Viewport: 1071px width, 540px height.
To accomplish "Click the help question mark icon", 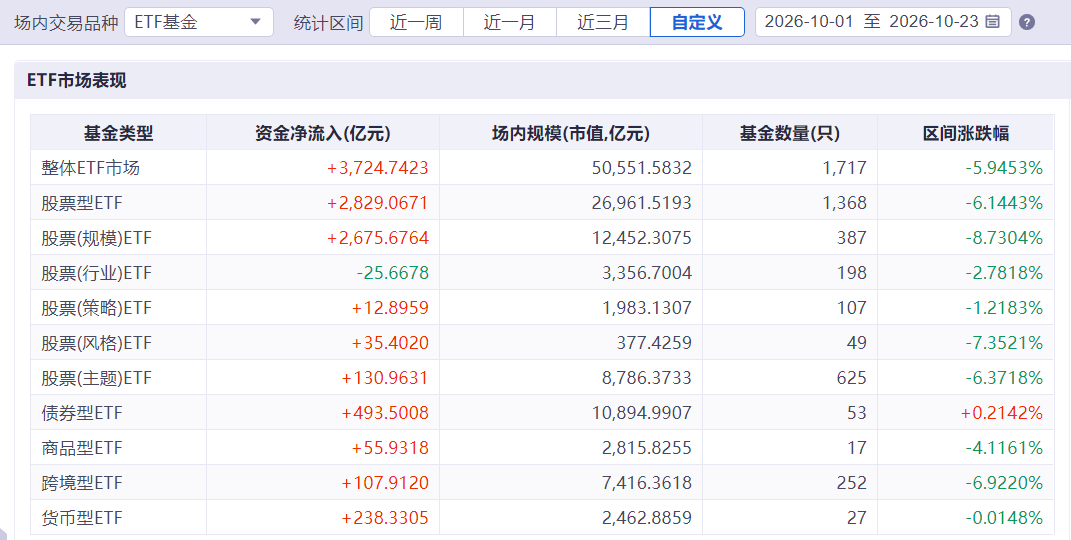I will coord(1027,23).
